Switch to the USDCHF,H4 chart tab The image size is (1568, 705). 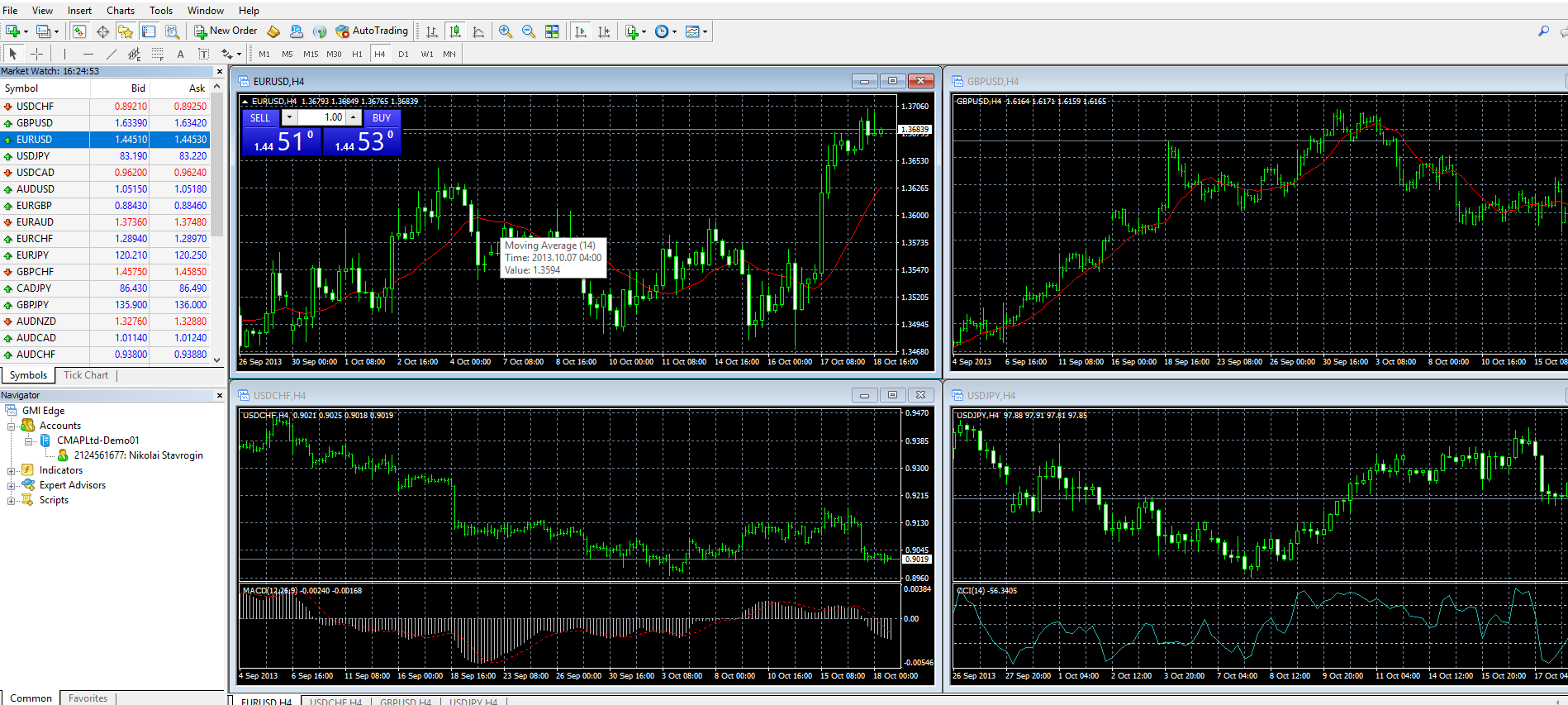(335, 702)
